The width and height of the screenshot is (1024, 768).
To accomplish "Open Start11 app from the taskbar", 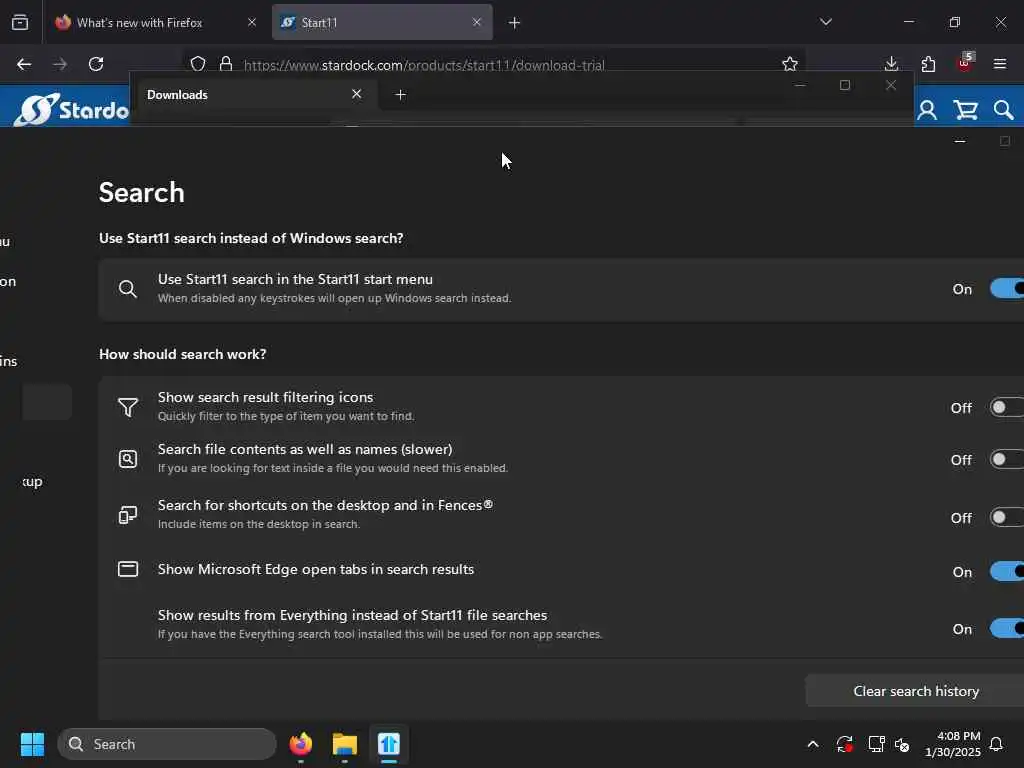I will (389, 744).
